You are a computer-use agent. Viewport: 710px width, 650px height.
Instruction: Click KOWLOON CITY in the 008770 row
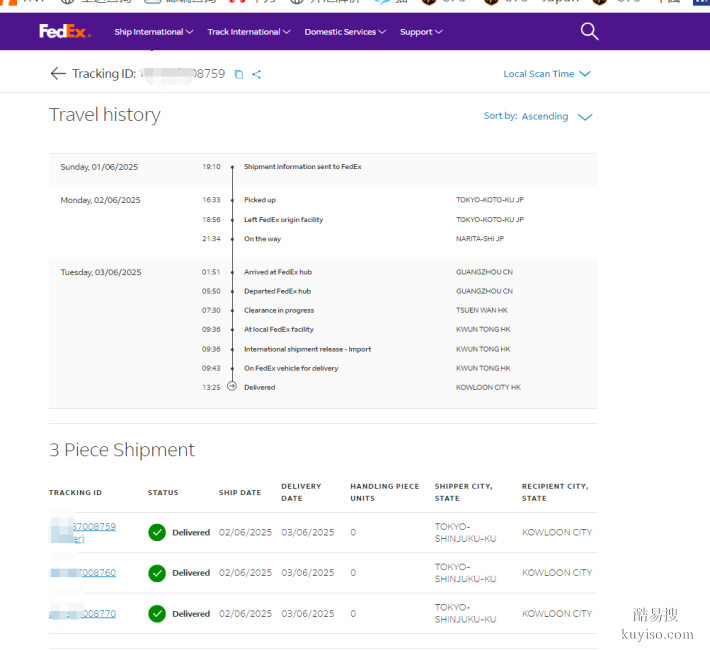pyautogui.click(x=557, y=614)
